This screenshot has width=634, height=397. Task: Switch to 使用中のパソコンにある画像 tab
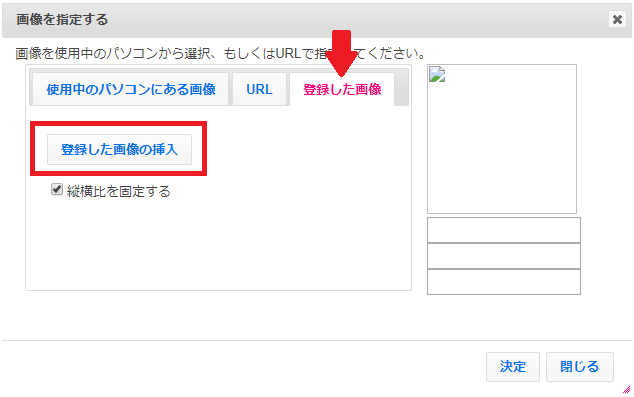131,89
